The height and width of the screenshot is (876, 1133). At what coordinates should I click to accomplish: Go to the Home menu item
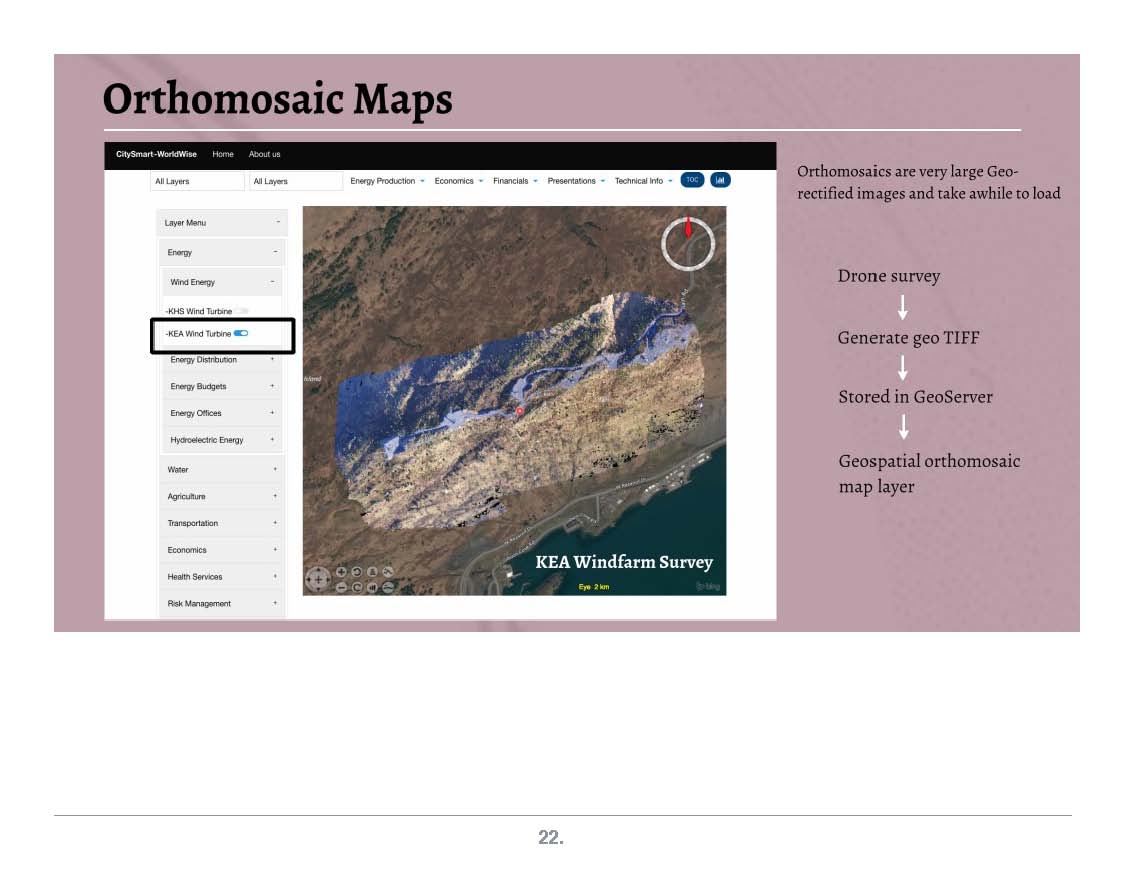(223, 154)
